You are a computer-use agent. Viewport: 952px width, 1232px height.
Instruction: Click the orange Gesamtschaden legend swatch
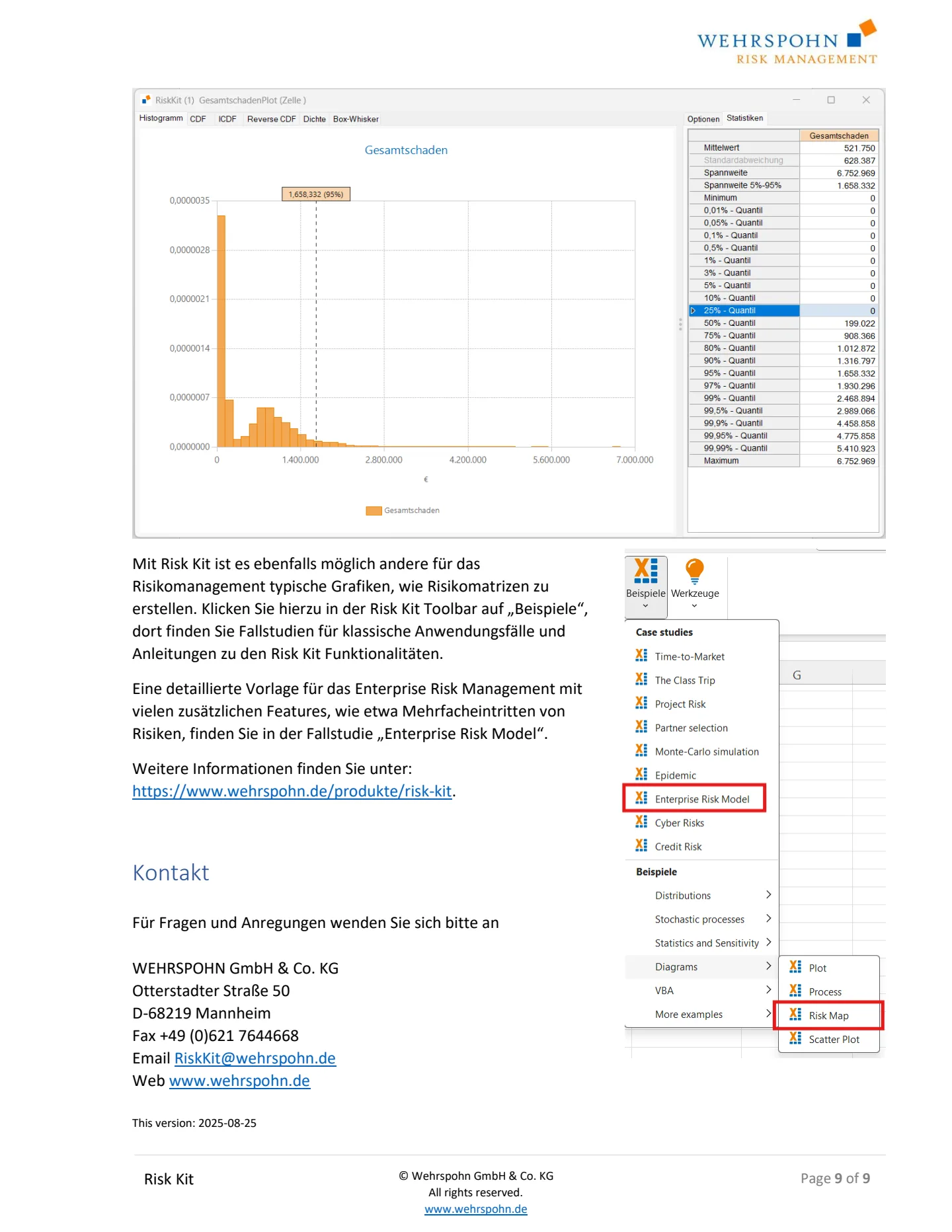pyautogui.click(x=374, y=510)
